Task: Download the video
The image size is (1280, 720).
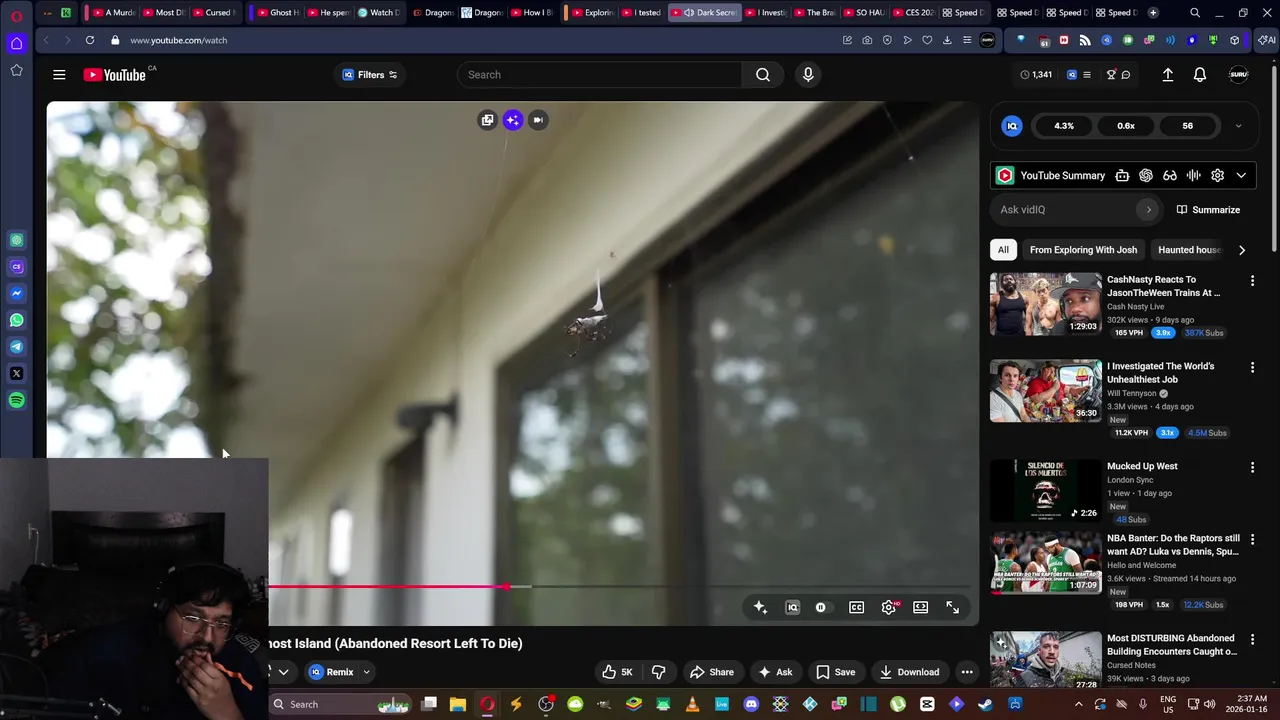Action: coord(909,672)
